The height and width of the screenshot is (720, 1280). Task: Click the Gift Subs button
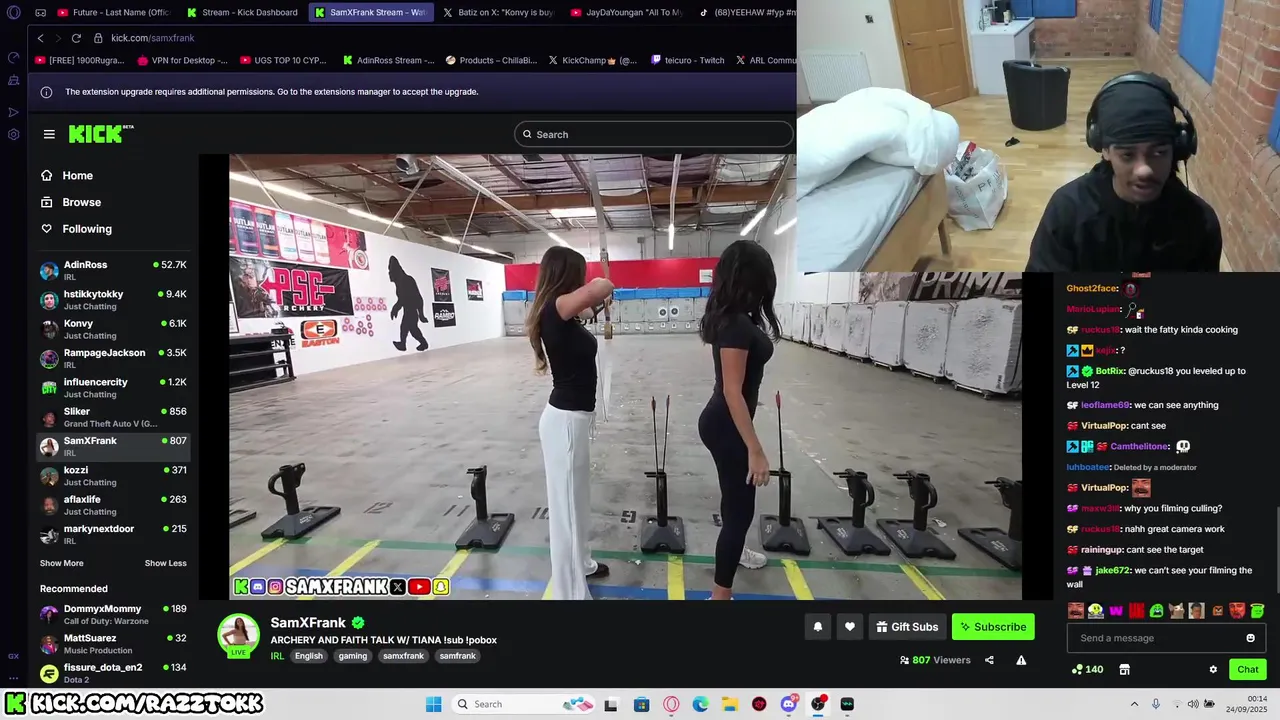pos(907,627)
